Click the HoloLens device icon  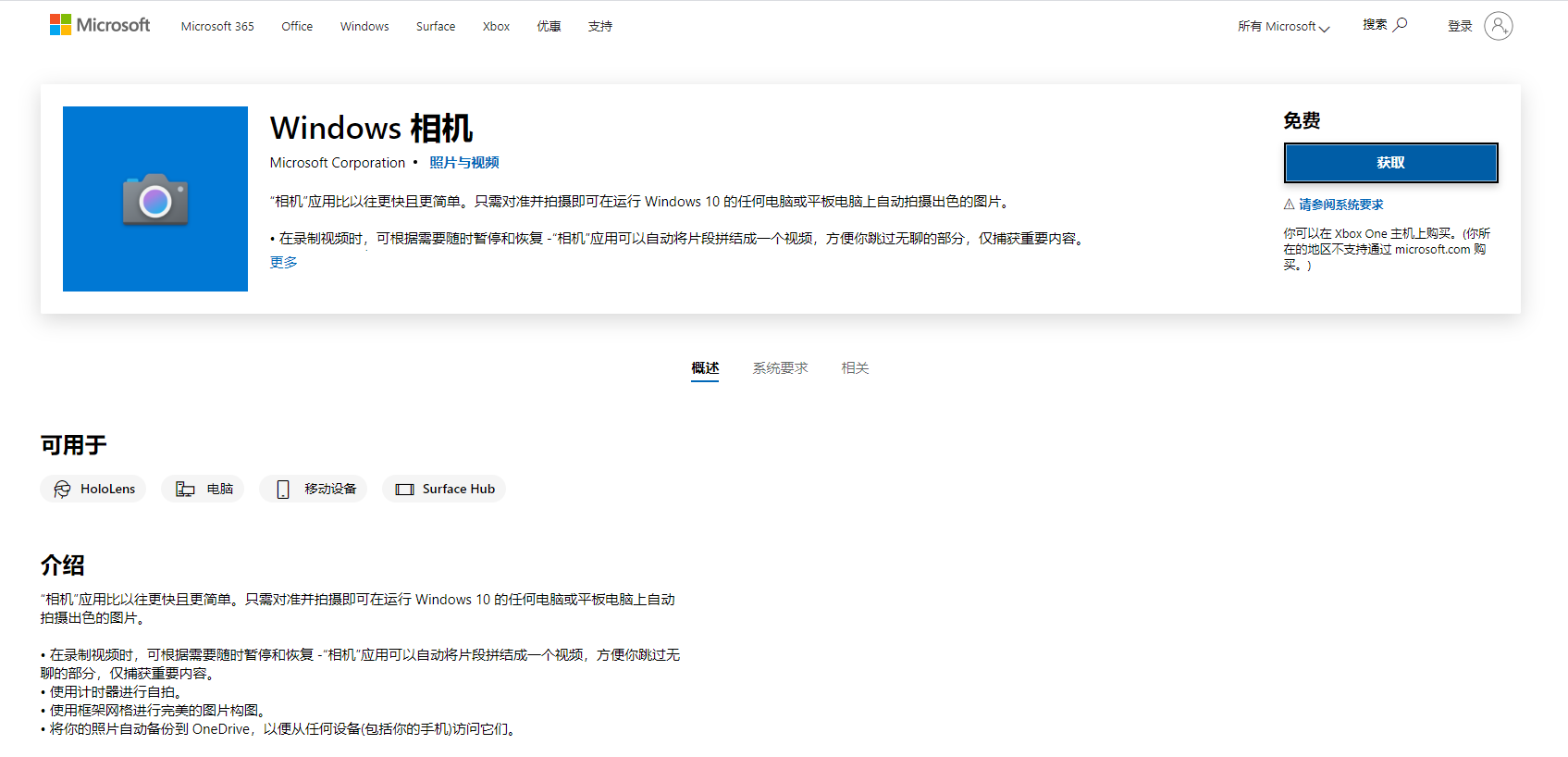click(x=62, y=490)
